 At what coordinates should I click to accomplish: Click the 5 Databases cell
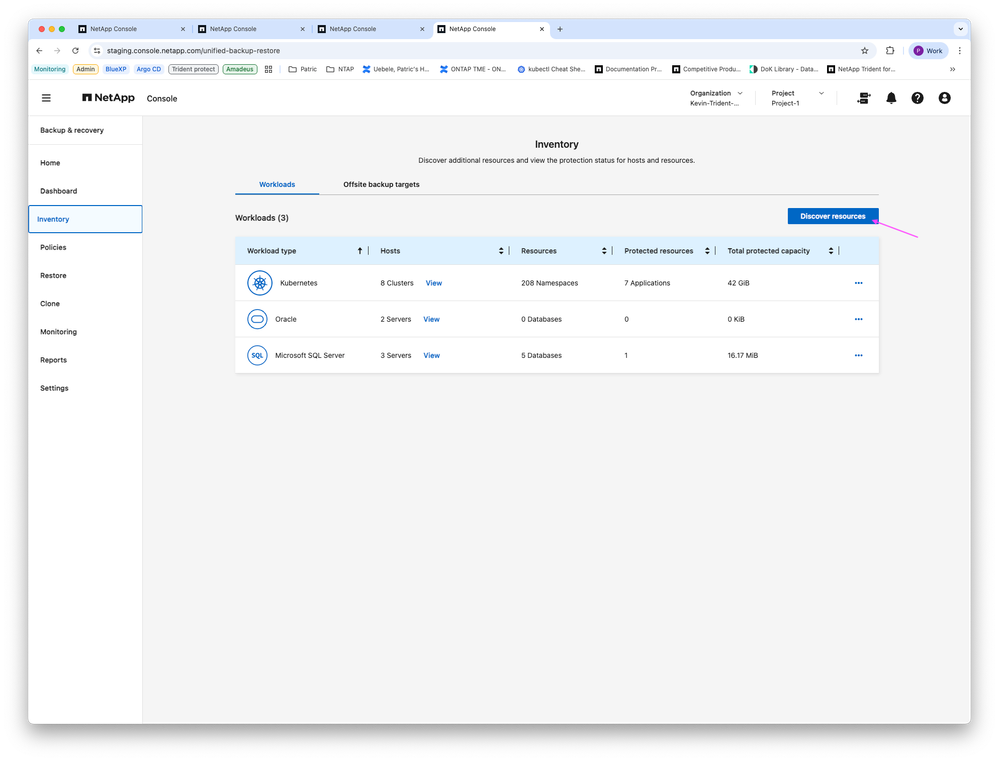pos(541,356)
